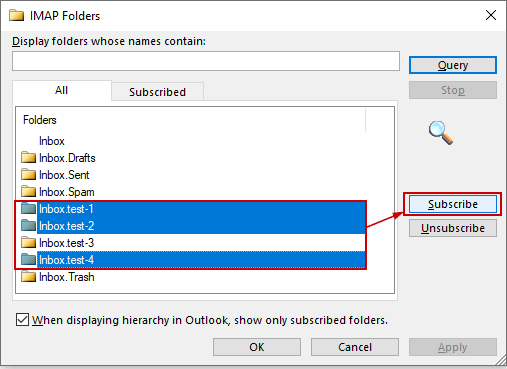Click the Inbox.Trash folder icon
The width and height of the screenshot is (507, 369).
coord(28,277)
